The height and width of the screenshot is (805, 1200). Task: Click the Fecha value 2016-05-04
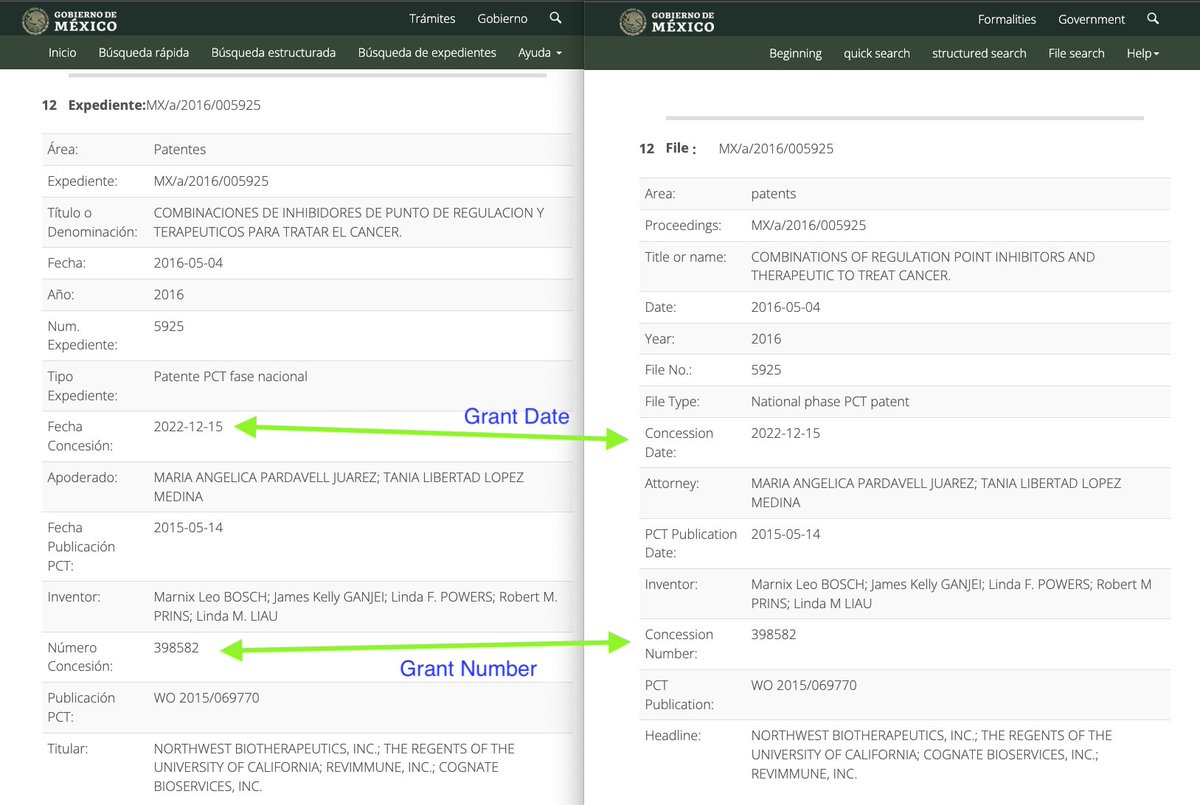coord(189,263)
